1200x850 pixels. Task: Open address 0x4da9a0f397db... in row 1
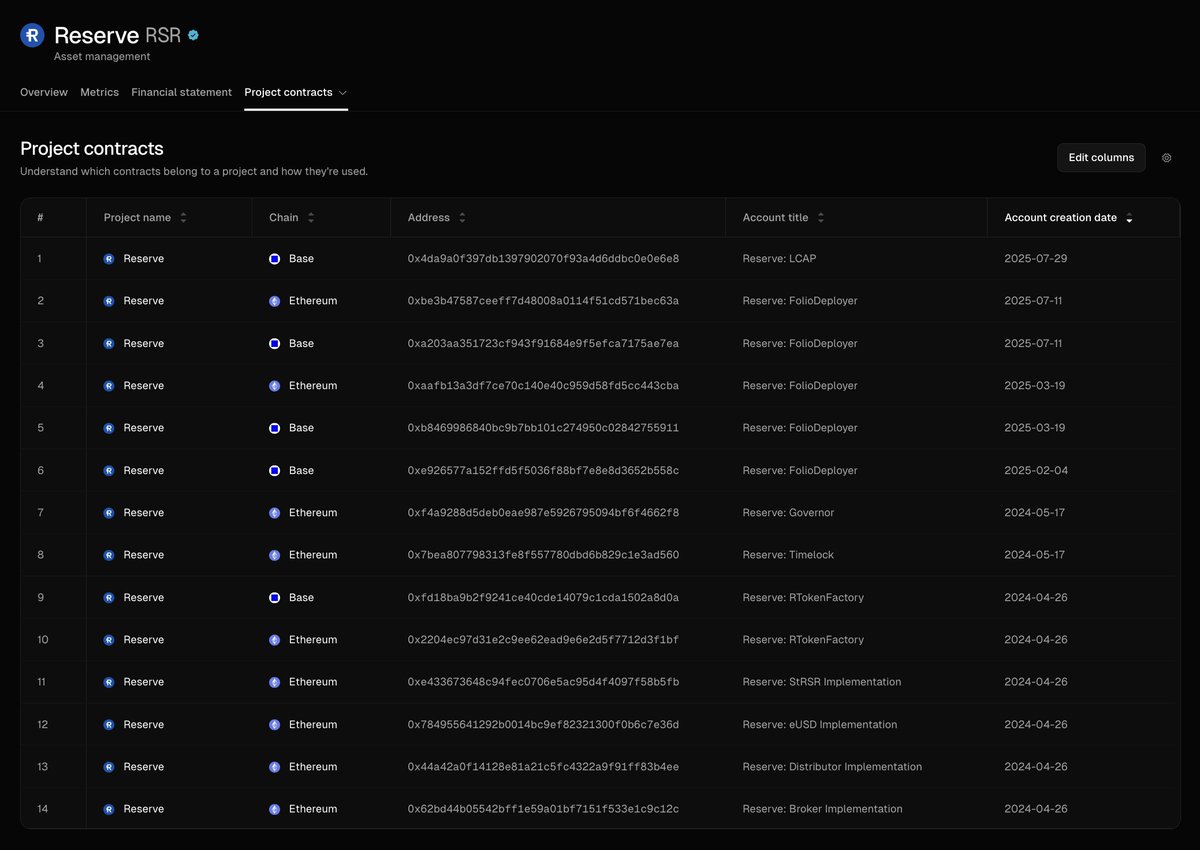click(543, 259)
